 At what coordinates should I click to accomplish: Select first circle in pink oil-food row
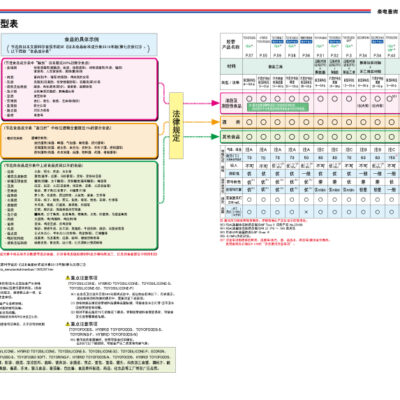[x=249, y=99]
